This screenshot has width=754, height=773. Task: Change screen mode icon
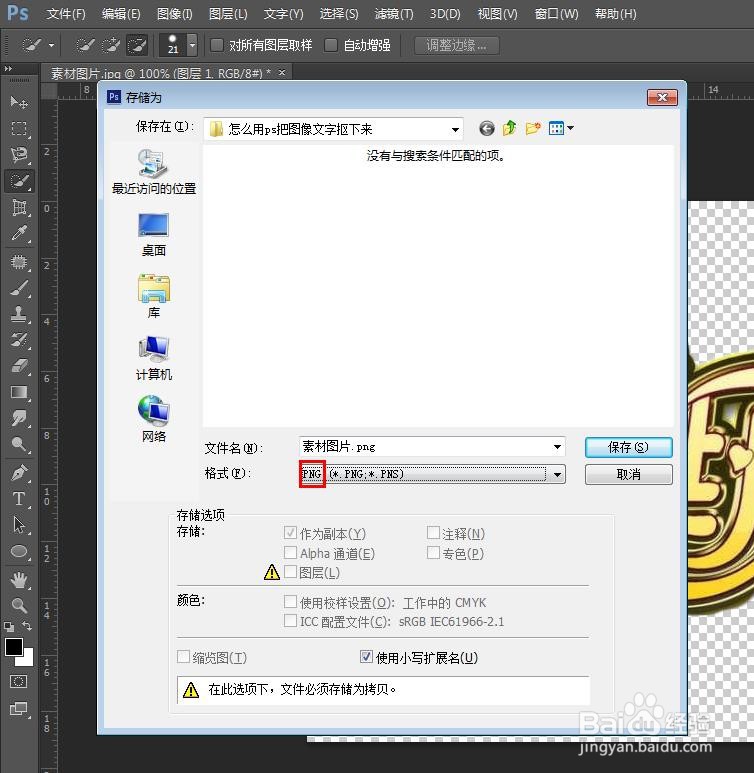coord(19,709)
